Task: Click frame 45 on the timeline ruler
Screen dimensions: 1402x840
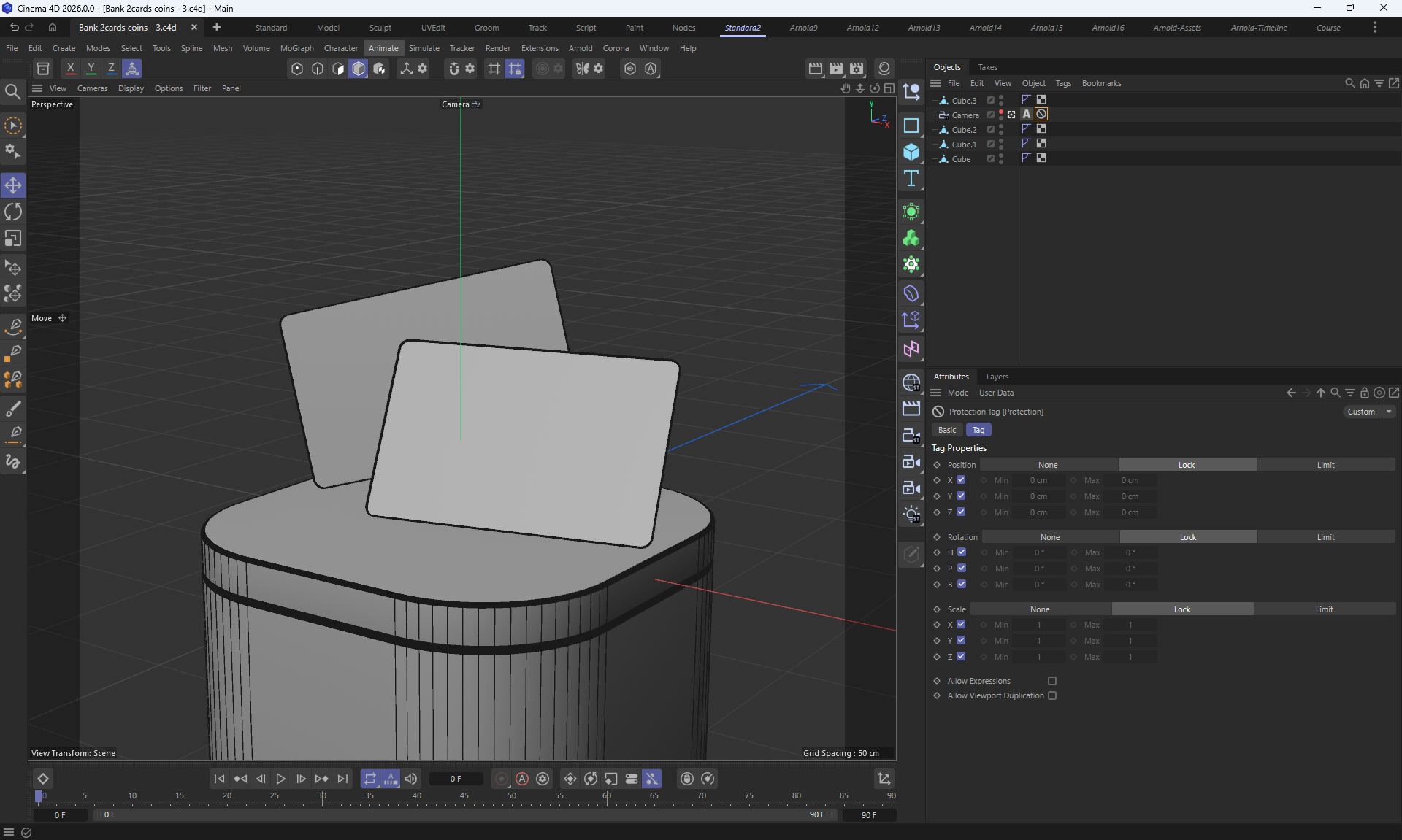Action: click(x=464, y=795)
